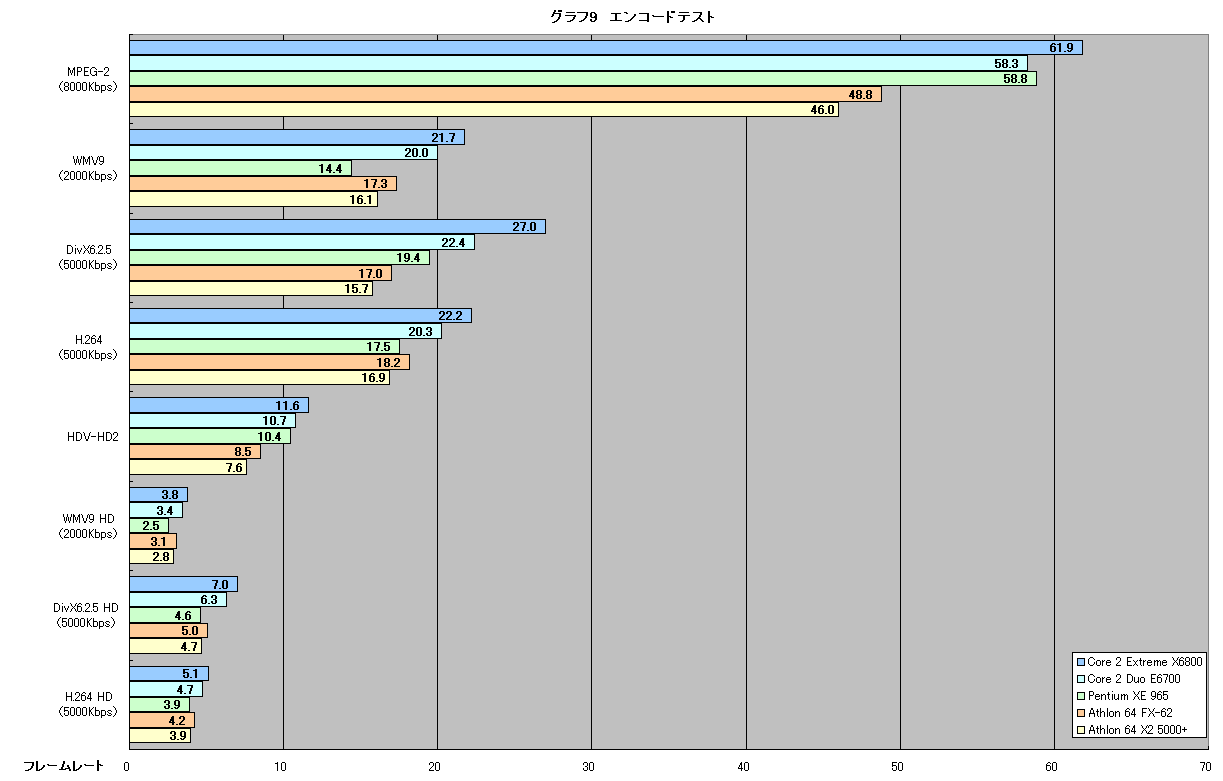Select the 61.9 MPEG-2 bar
The width and height of the screenshot is (1223, 781).
point(606,47)
